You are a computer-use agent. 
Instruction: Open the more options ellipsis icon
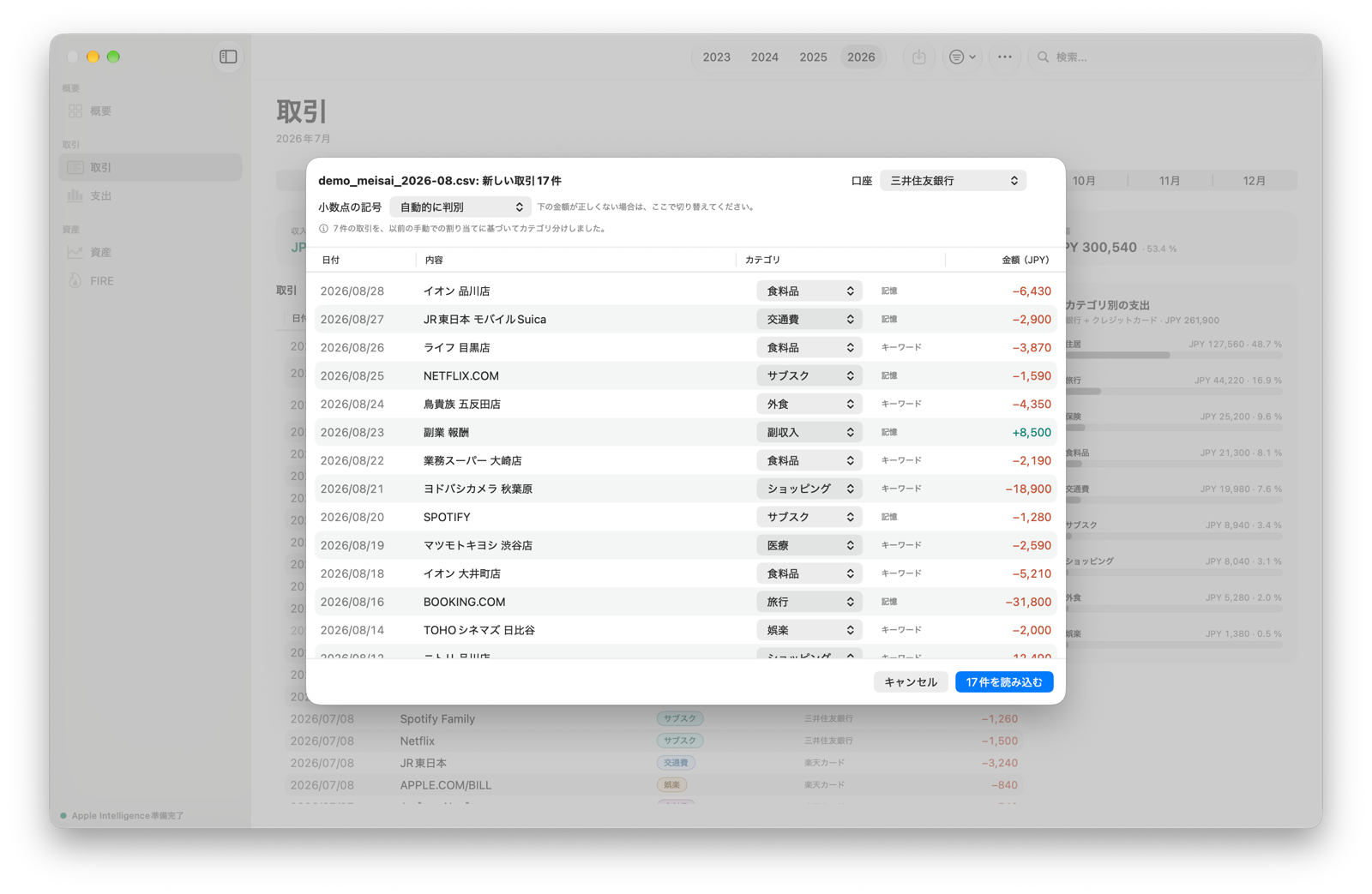point(1005,57)
